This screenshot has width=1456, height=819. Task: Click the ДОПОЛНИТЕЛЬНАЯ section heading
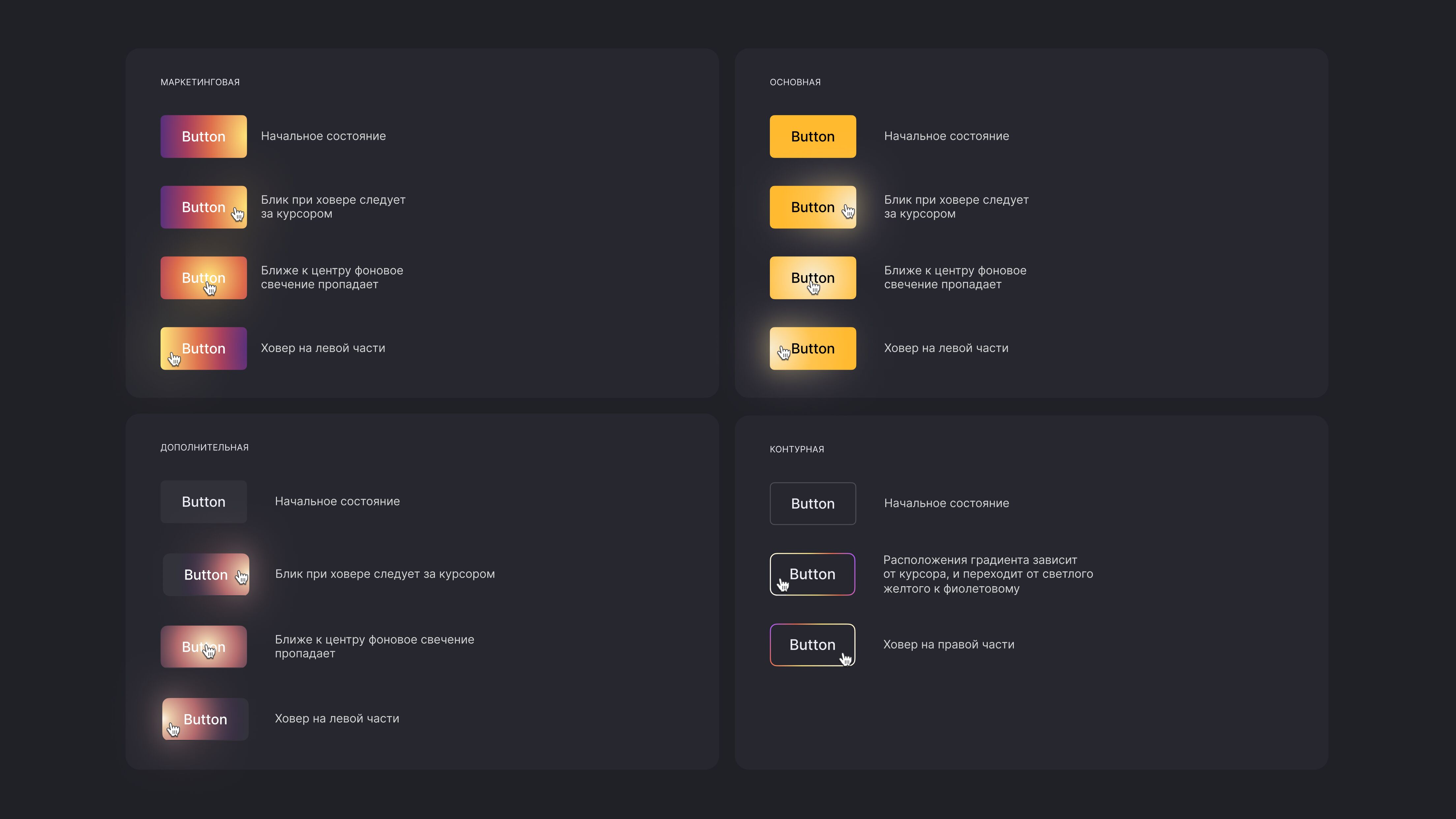point(204,447)
